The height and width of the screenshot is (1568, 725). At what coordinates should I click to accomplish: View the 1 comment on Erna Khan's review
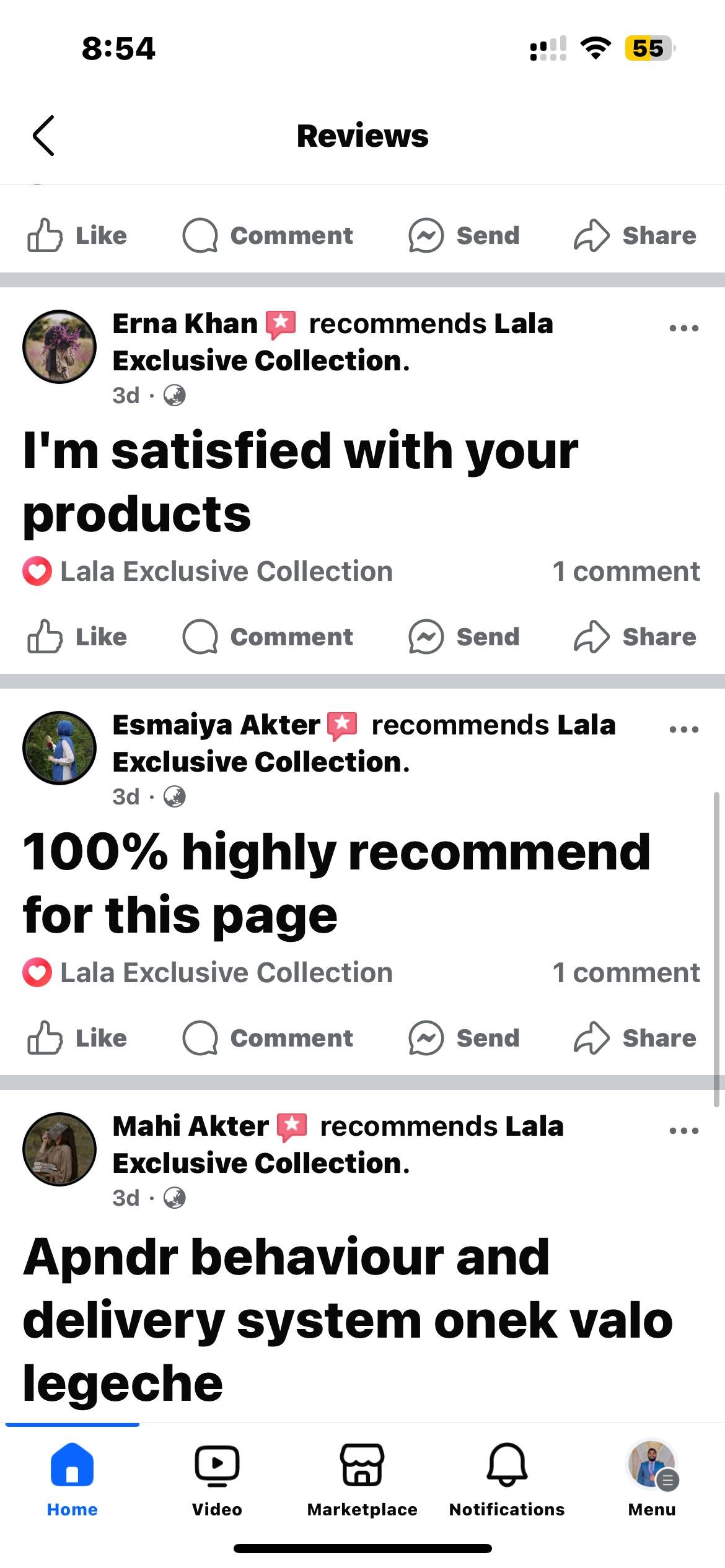pos(626,571)
